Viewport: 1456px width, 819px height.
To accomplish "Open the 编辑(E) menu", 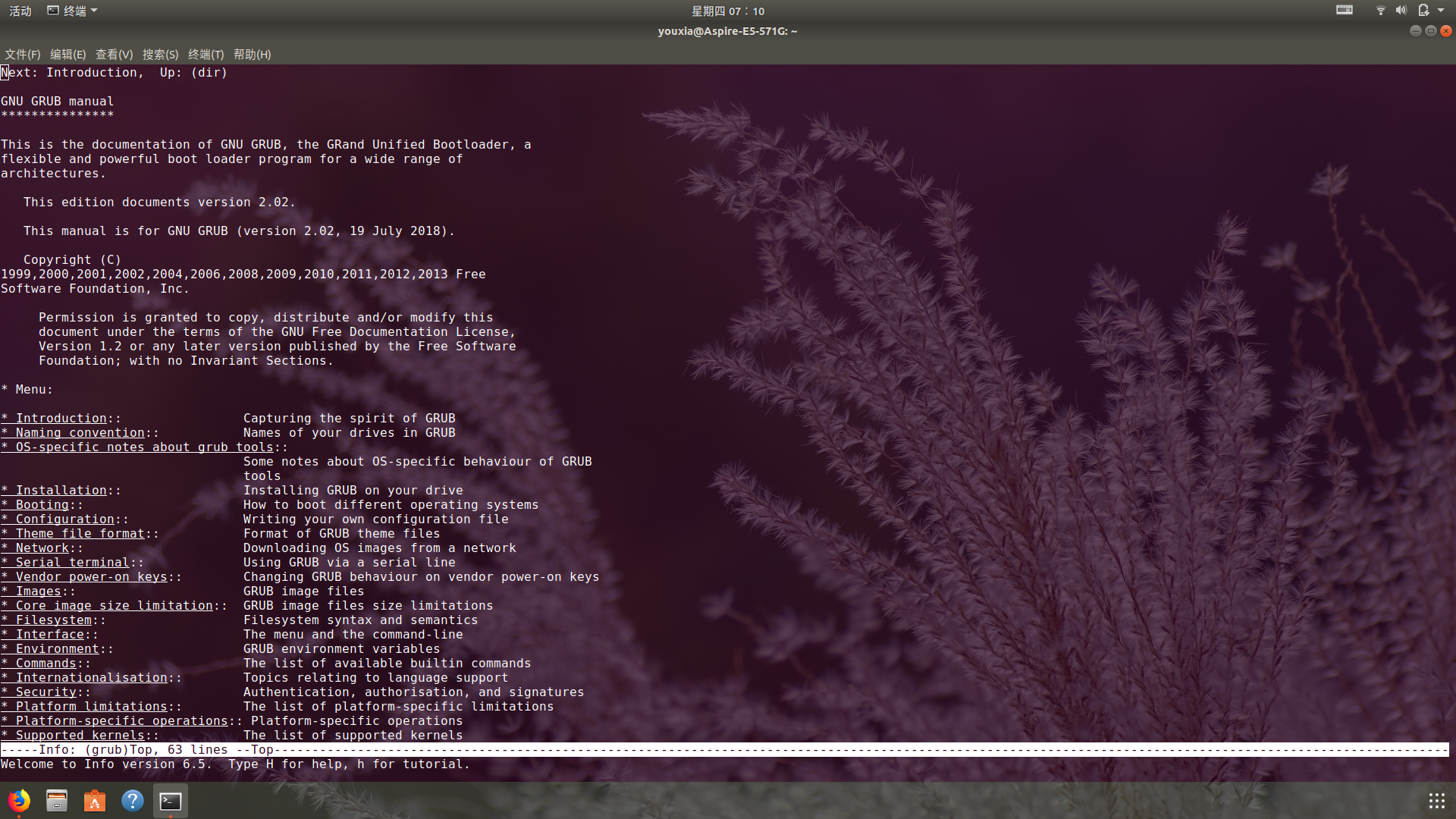I will (x=67, y=55).
